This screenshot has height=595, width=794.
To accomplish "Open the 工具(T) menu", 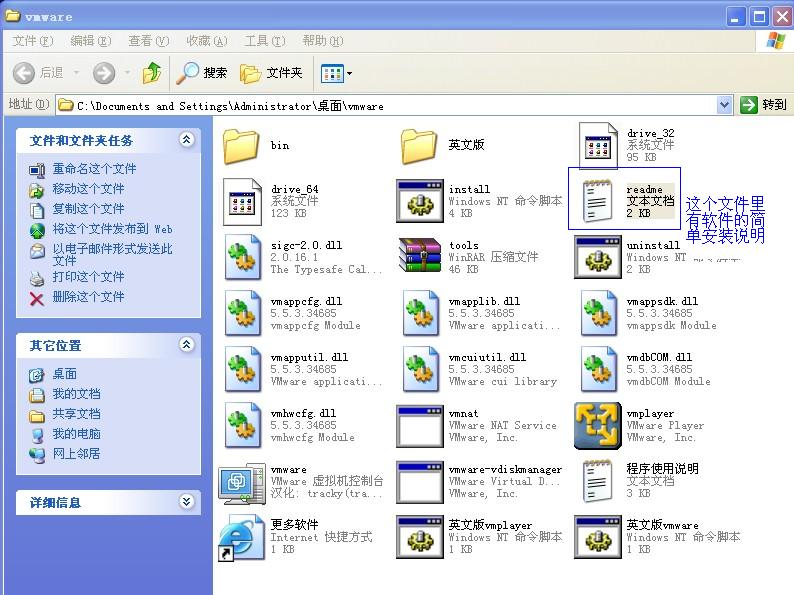I will [264, 41].
